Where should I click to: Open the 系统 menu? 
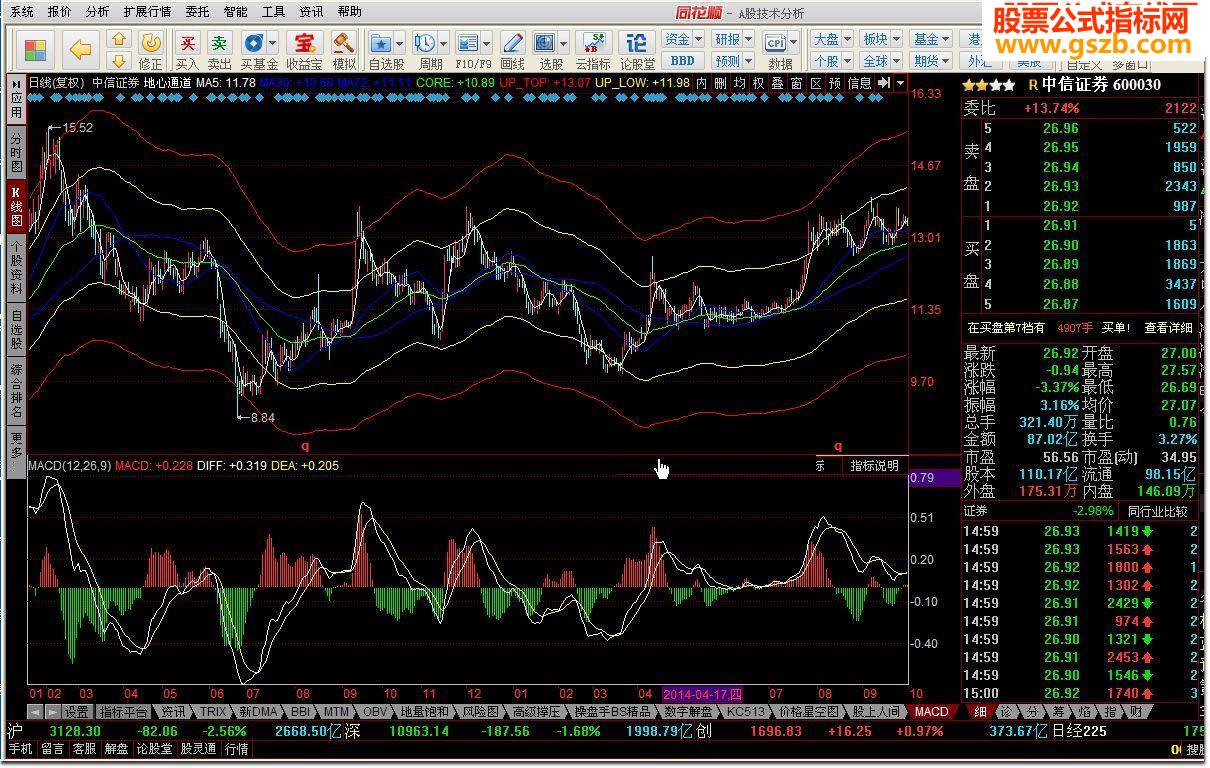[21, 12]
